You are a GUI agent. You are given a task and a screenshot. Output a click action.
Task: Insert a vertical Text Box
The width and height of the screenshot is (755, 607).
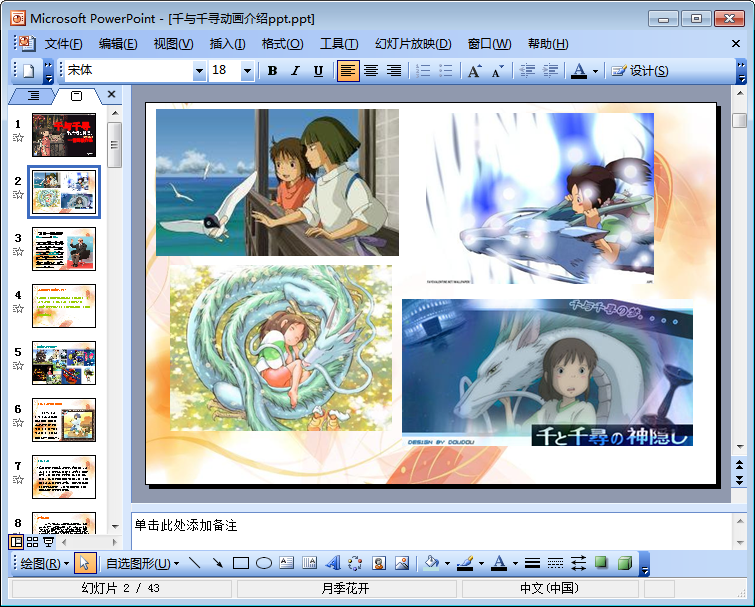310,563
